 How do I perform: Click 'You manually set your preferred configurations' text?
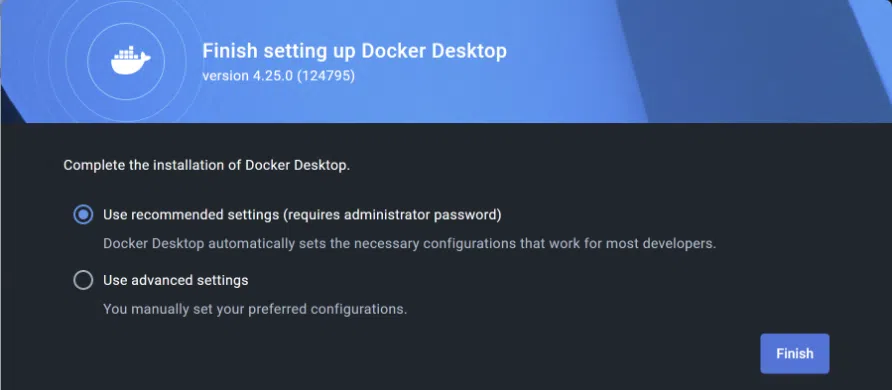[x=255, y=310]
